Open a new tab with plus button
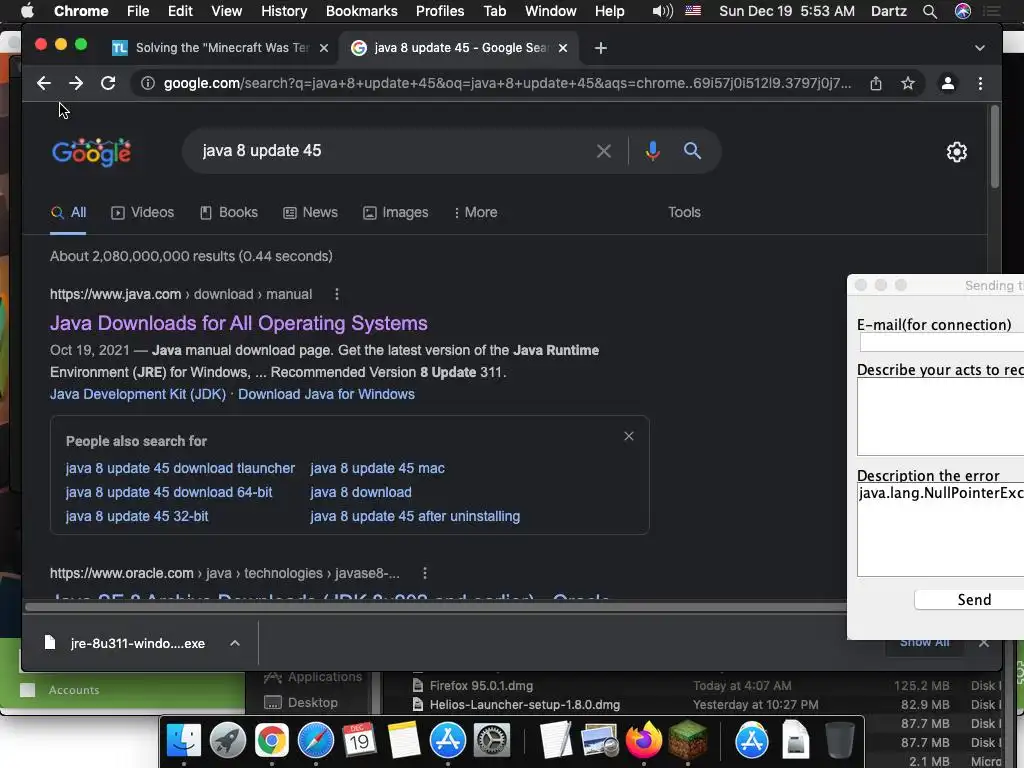This screenshot has height=768, width=1024. click(601, 48)
